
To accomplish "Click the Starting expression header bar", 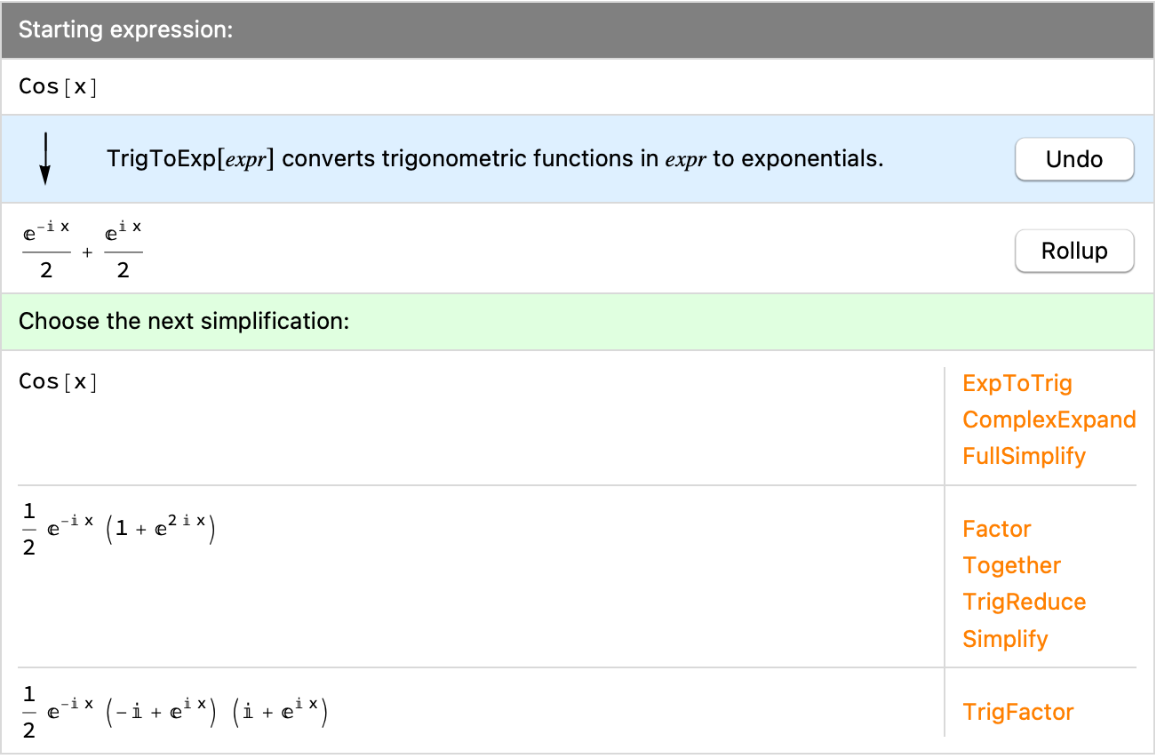I will point(577,29).
